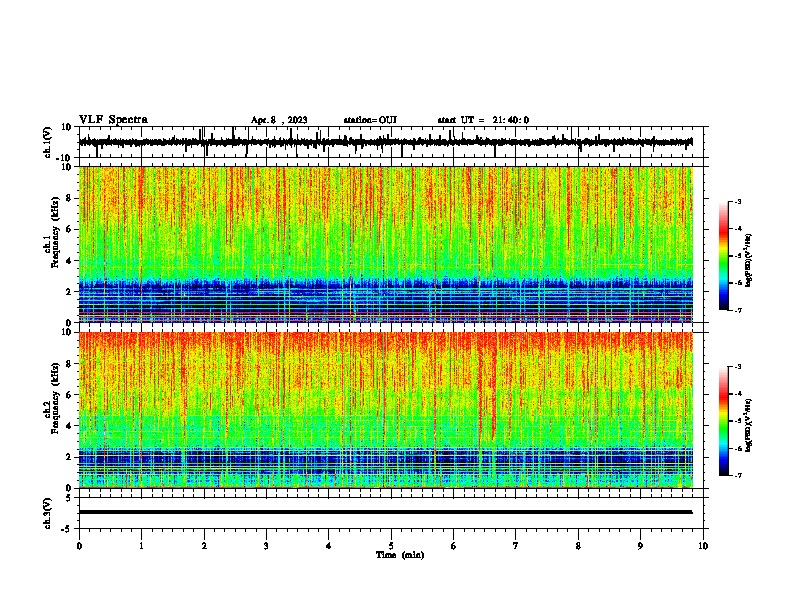The width and height of the screenshot is (792, 612).
Task: Click time axis tick label "2"
Action: click(x=204, y=546)
